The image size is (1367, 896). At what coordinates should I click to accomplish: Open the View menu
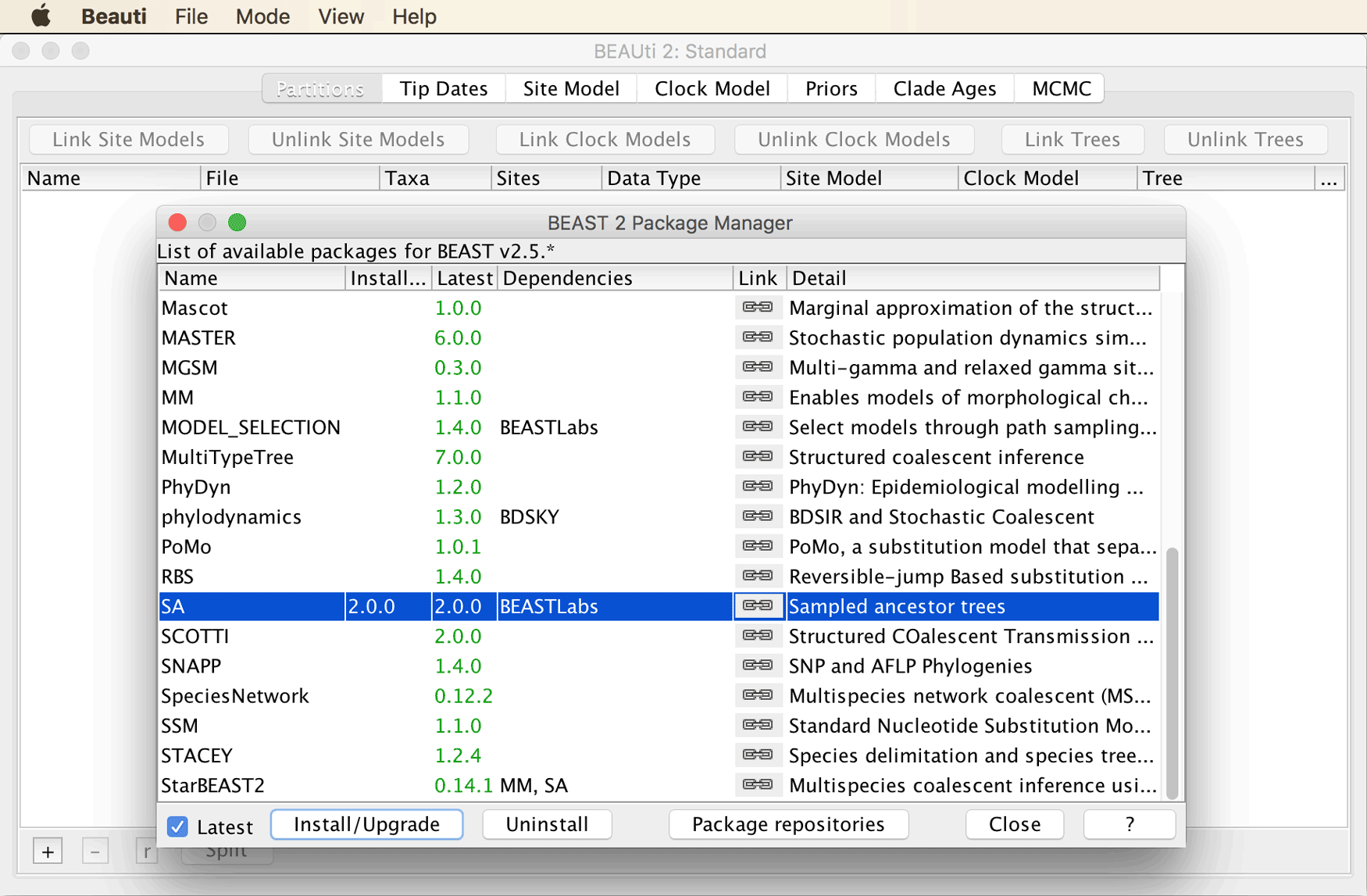pos(341,16)
